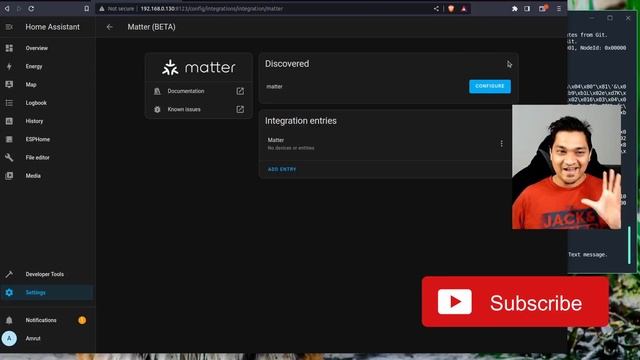Click the browser wallet icon
The width and height of the screenshot is (640, 360).
point(542,9)
